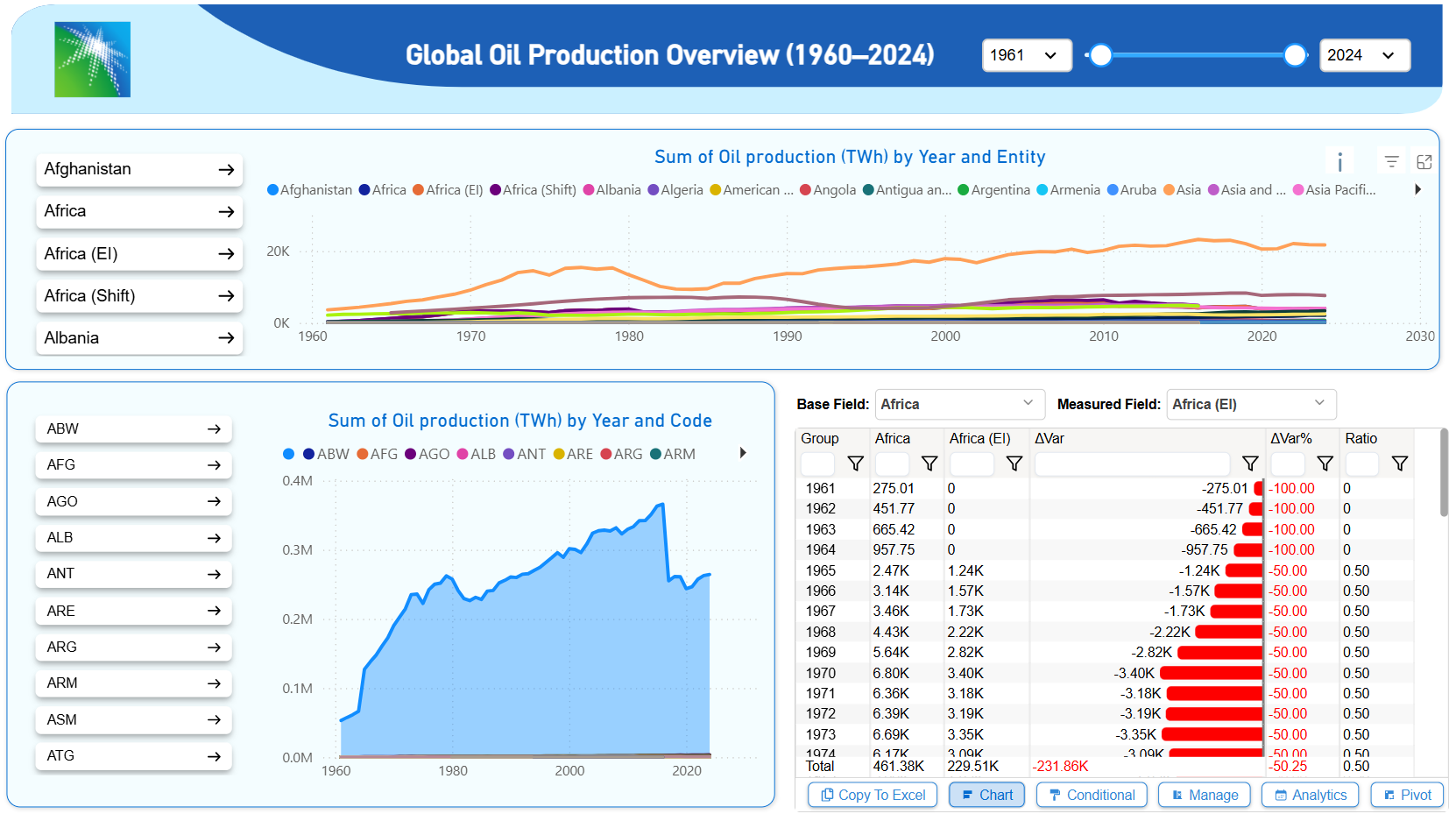Select ARM code button

click(x=133, y=683)
